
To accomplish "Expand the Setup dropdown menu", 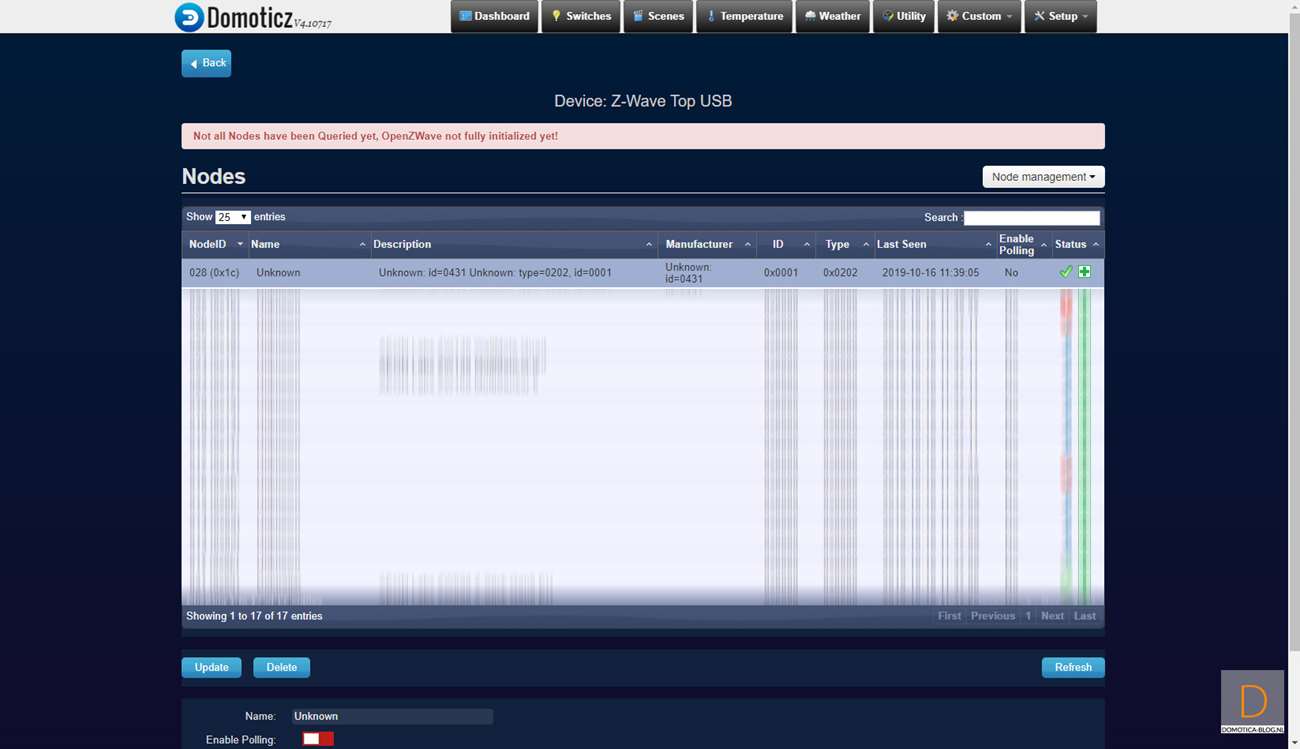I will coord(1060,16).
